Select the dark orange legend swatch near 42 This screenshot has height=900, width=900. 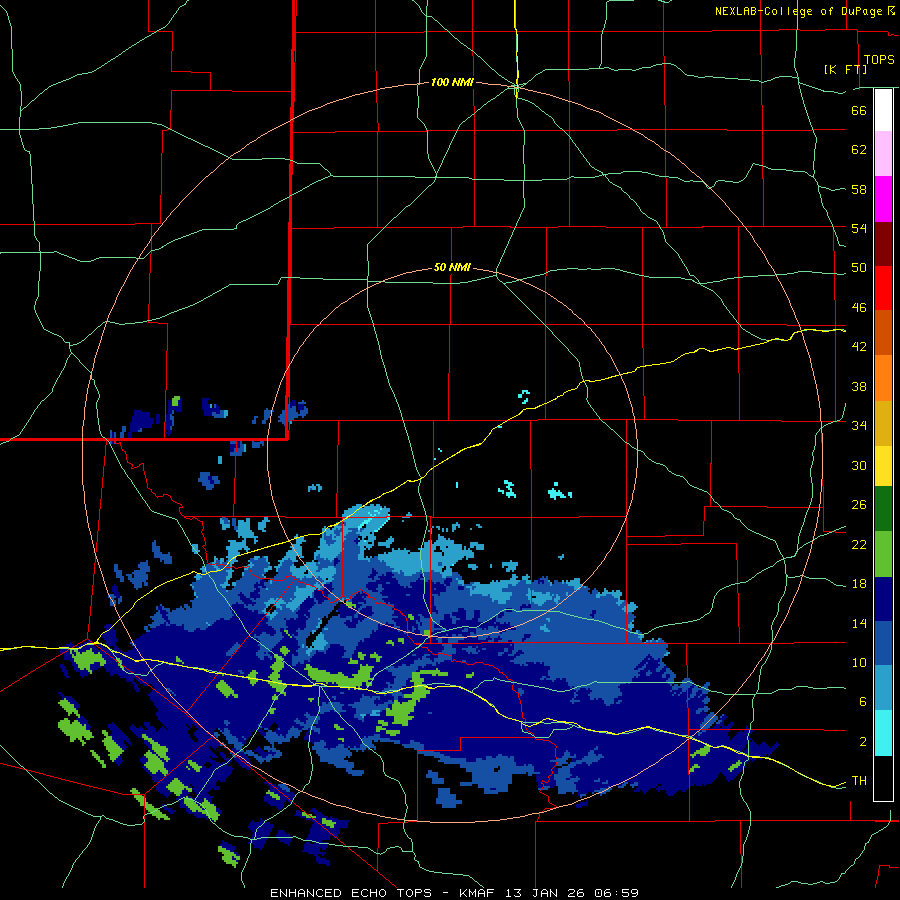pos(883,333)
